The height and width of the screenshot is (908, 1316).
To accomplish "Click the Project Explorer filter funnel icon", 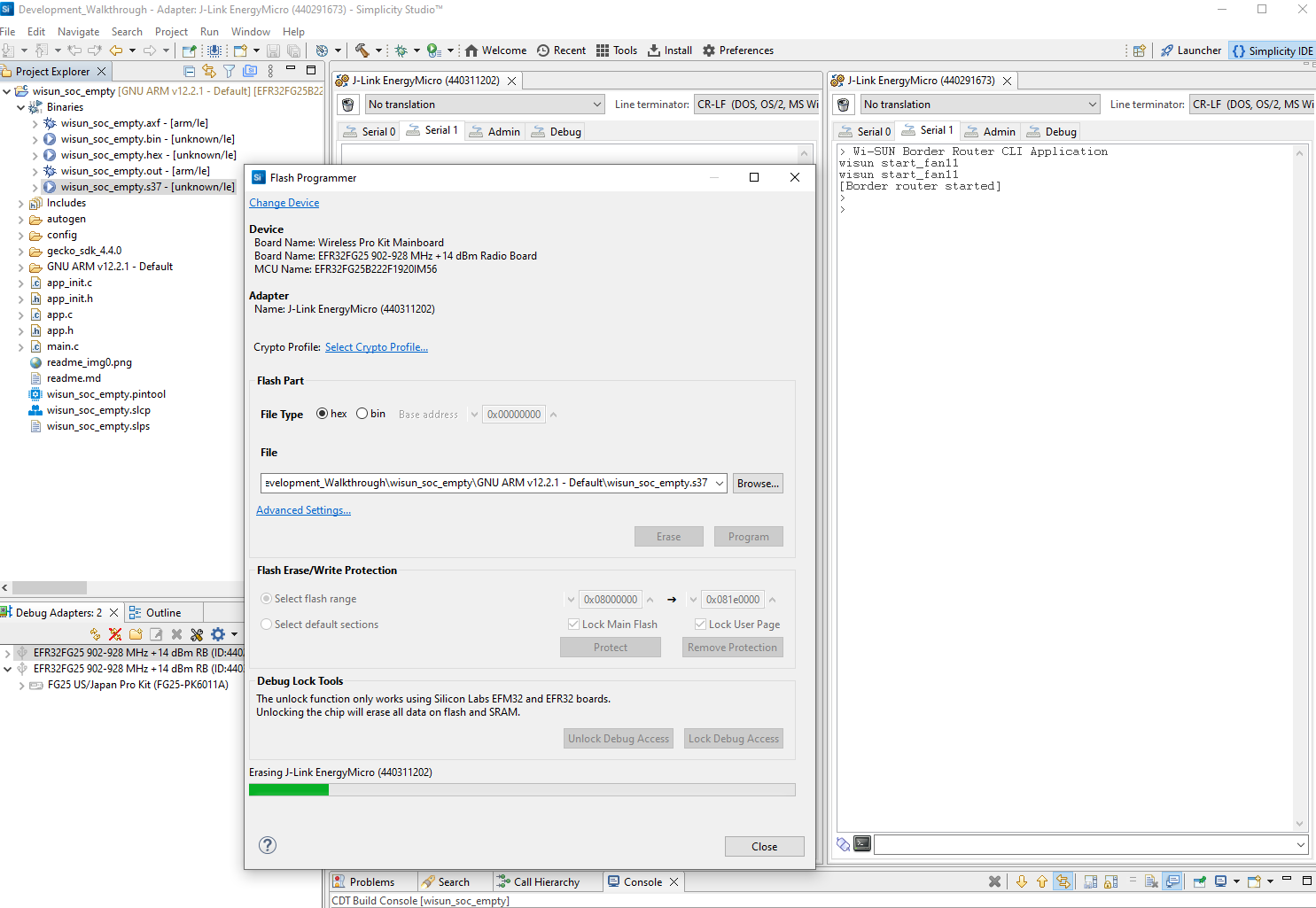I will (229, 71).
